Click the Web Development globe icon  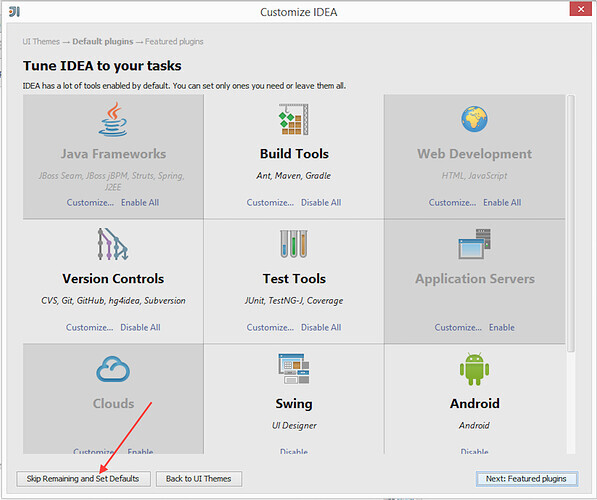coord(474,119)
